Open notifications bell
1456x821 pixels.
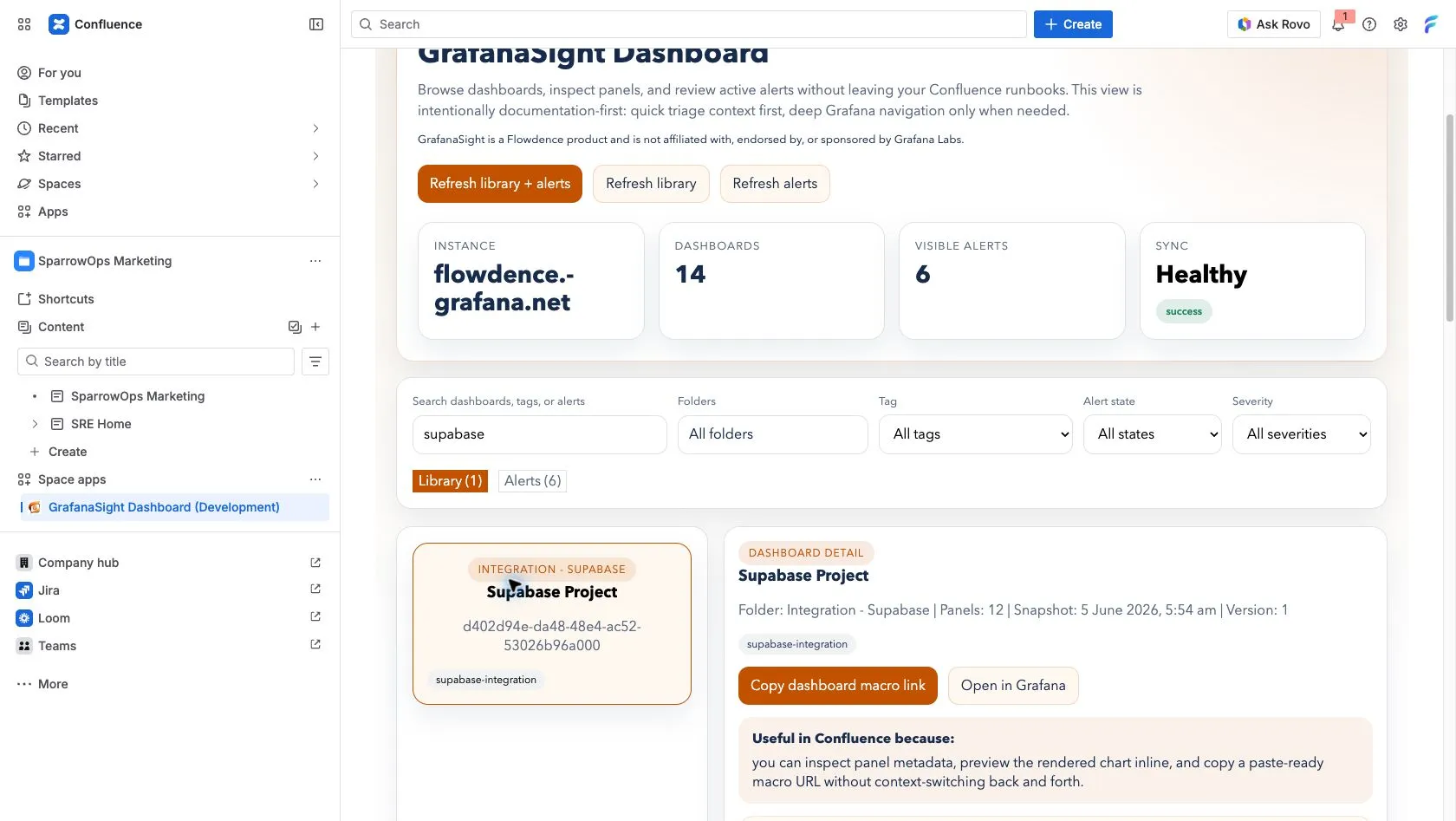(1338, 24)
